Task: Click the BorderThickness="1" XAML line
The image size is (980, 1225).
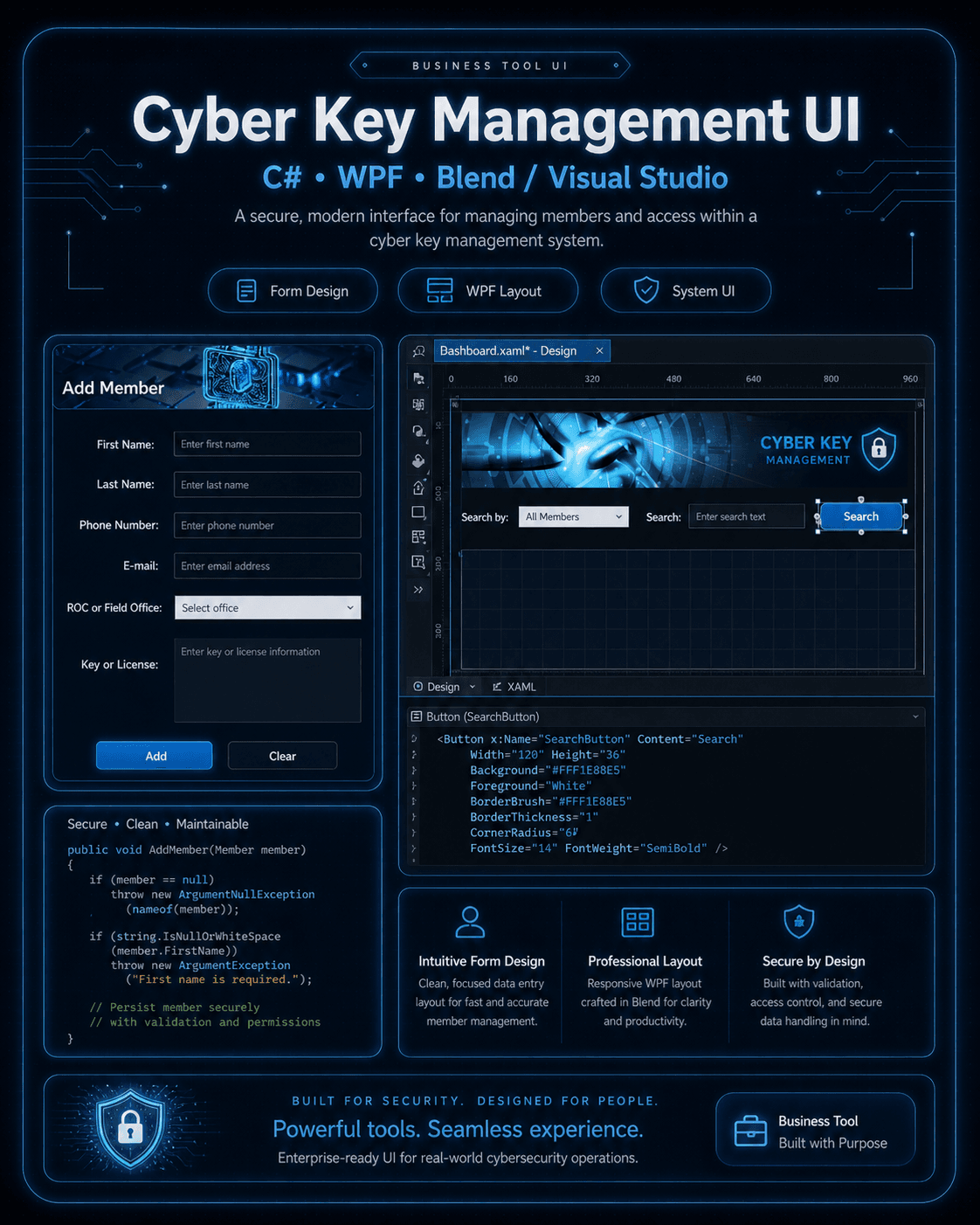Action: click(x=535, y=817)
